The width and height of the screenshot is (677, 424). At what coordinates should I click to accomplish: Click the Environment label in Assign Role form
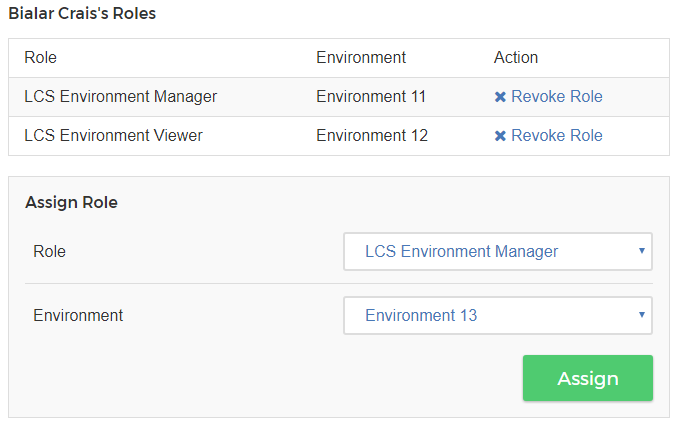click(x=78, y=316)
